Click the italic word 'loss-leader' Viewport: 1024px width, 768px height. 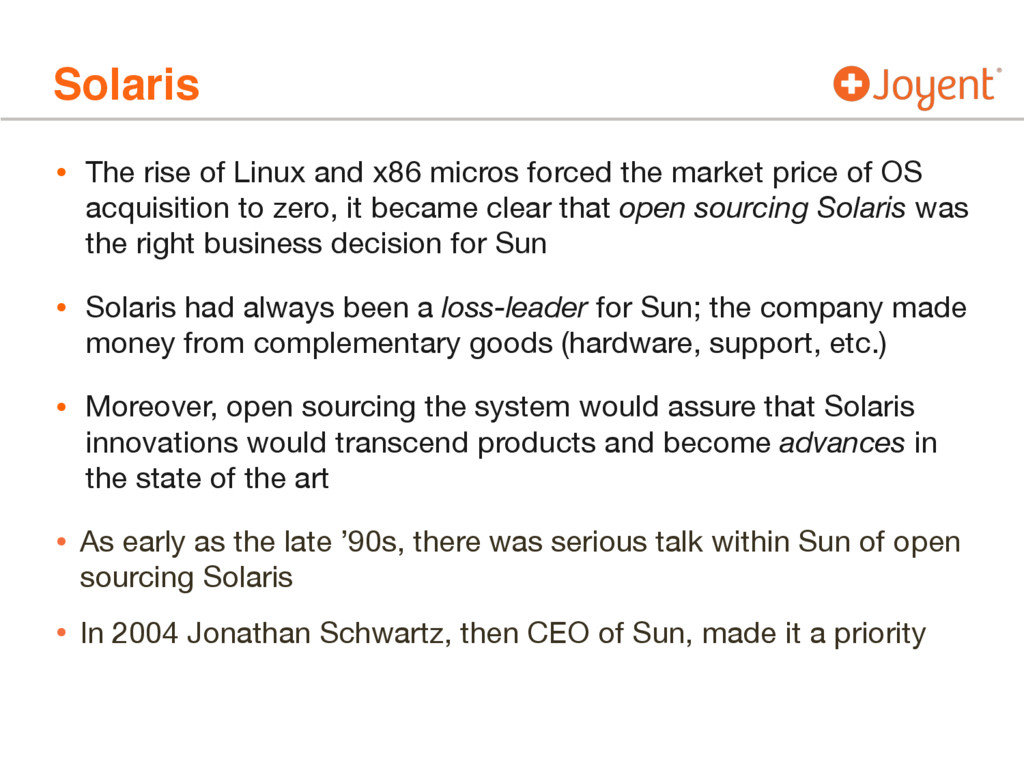point(514,308)
